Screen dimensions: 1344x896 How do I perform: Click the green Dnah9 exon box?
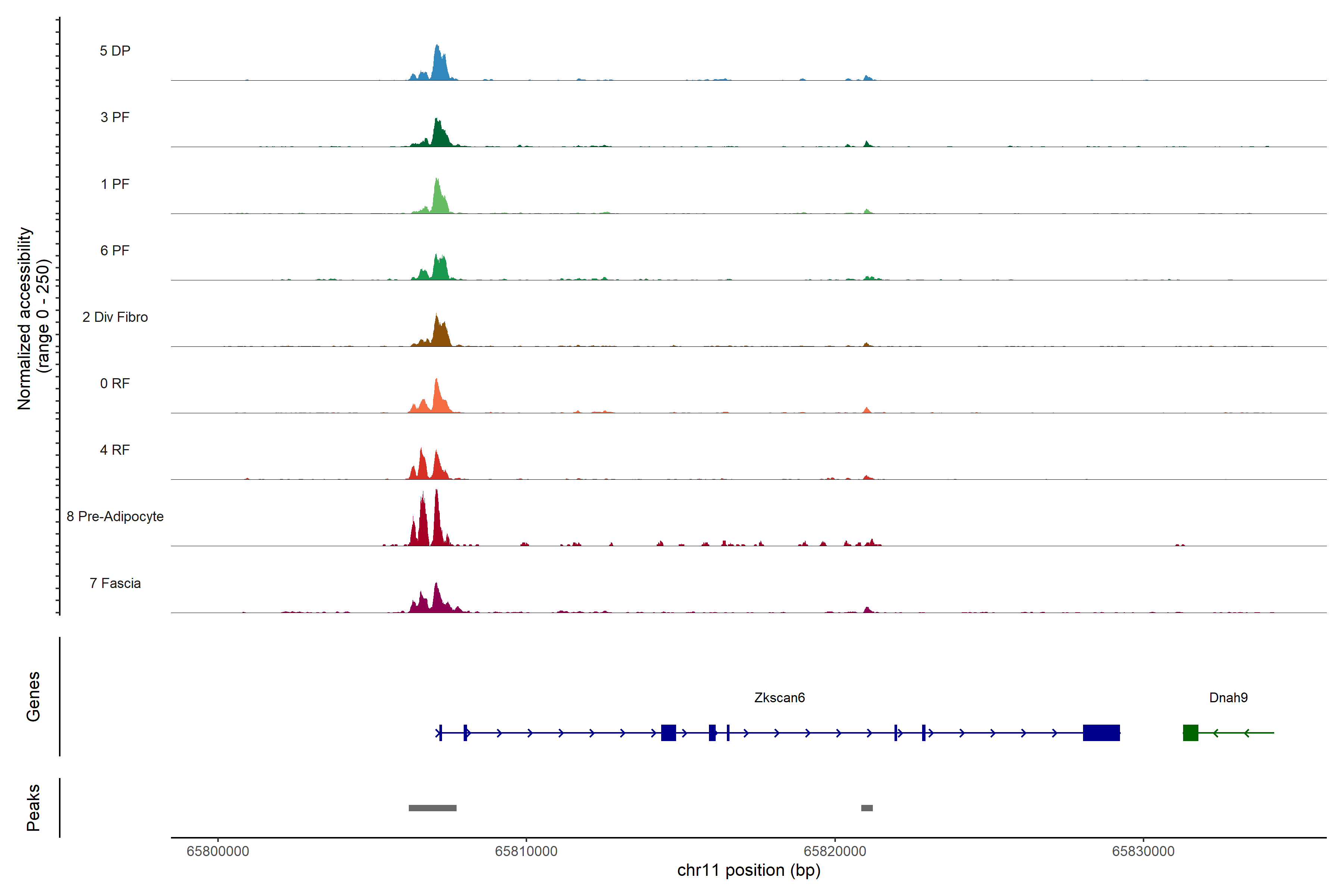coord(1190,732)
